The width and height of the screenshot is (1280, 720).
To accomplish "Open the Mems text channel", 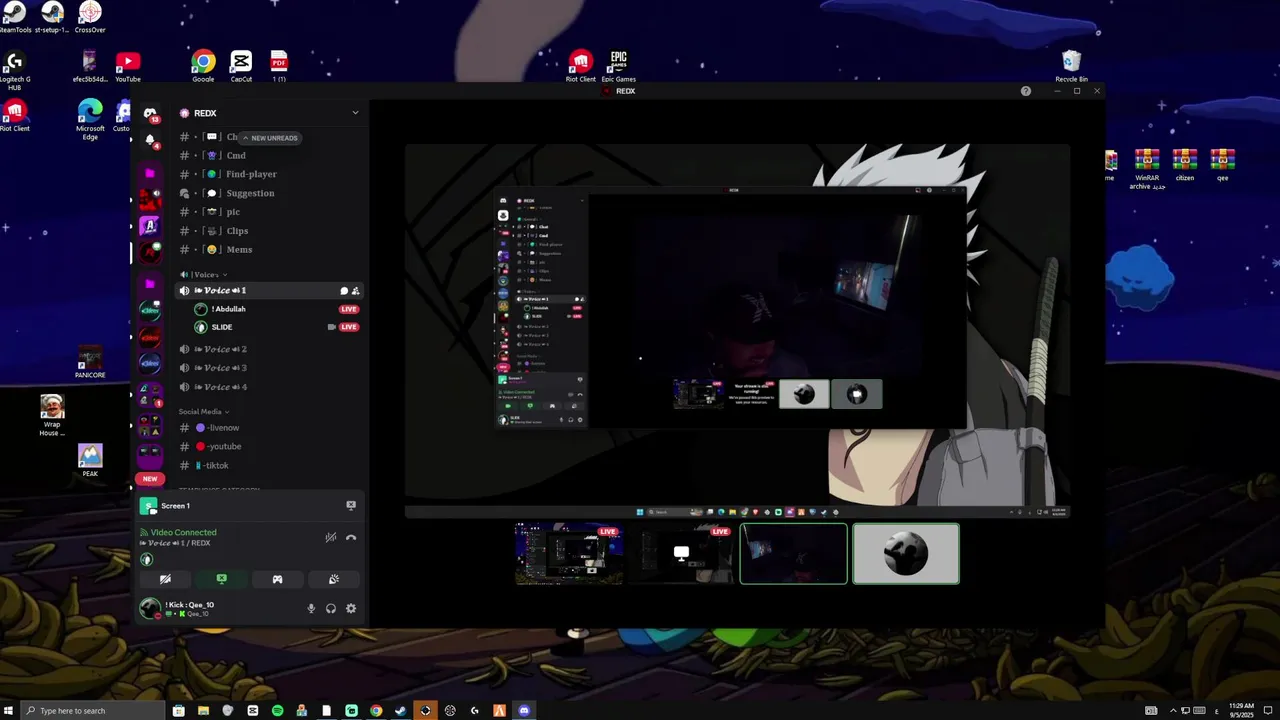I will tap(270, 250).
